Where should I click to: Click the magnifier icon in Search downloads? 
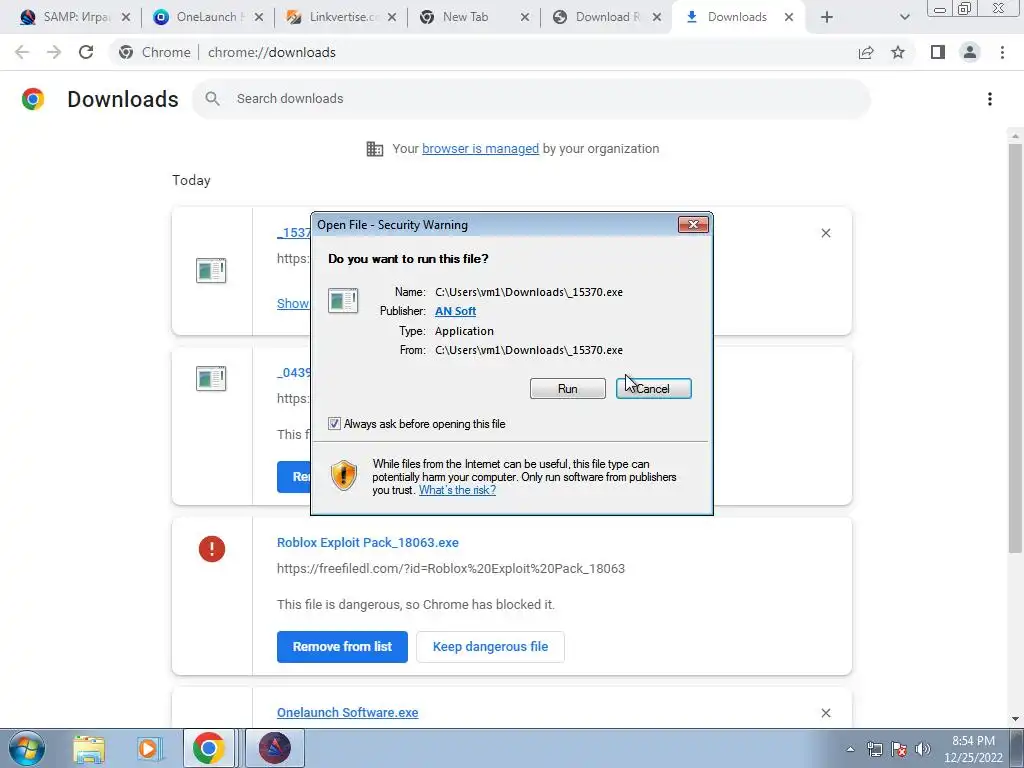click(x=212, y=99)
